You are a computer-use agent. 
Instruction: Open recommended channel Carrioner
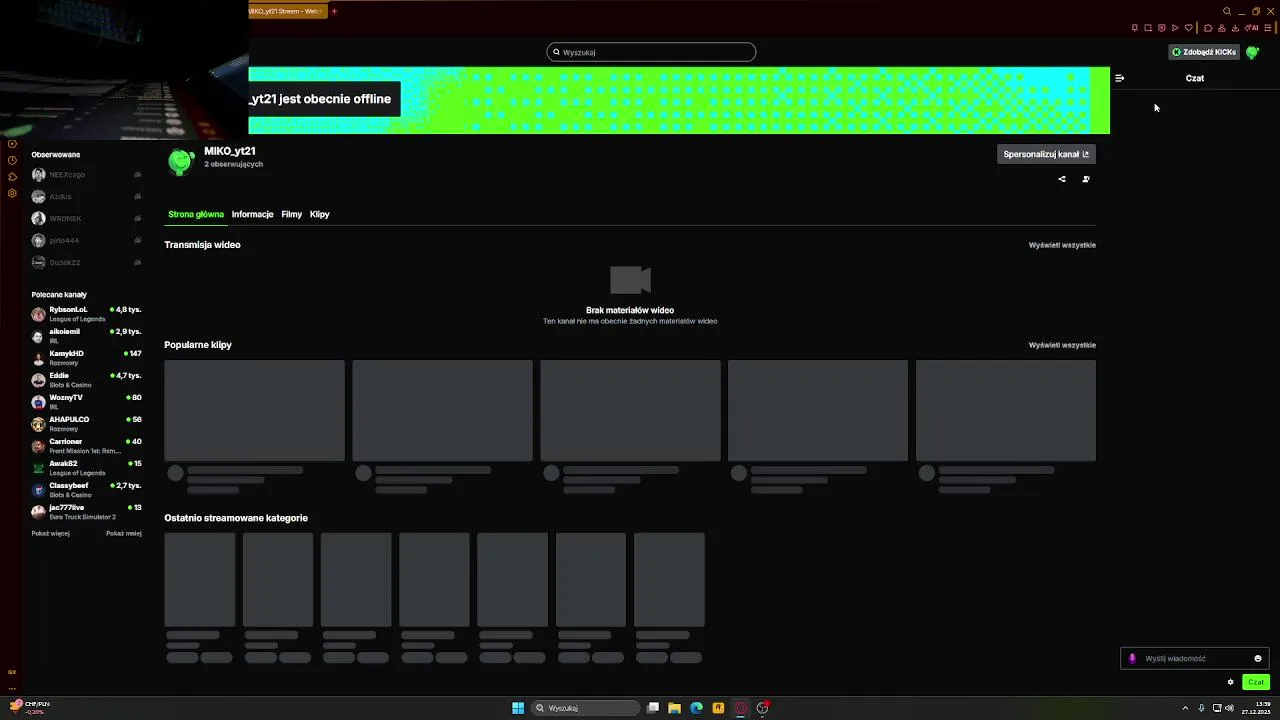click(86, 446)
